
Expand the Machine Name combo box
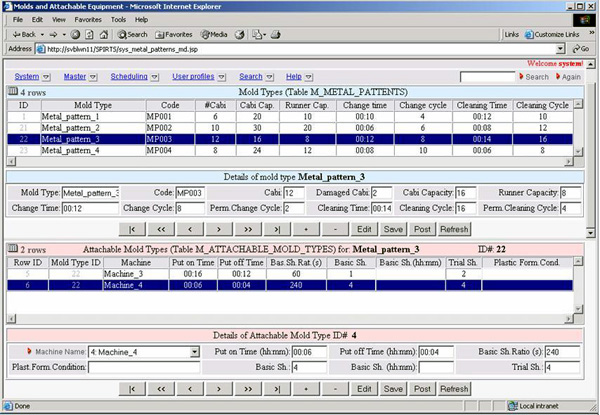pyautogui.click(x=193, y=351)
